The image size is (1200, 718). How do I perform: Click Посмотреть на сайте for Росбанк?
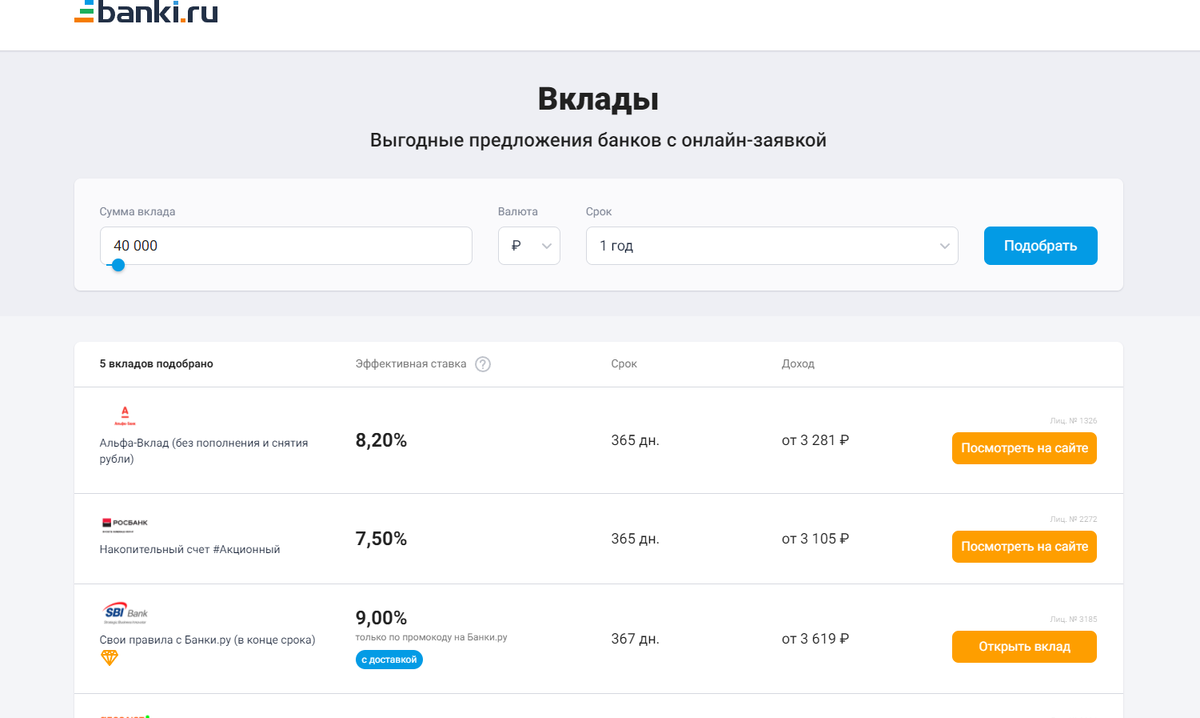(1024, 547)
